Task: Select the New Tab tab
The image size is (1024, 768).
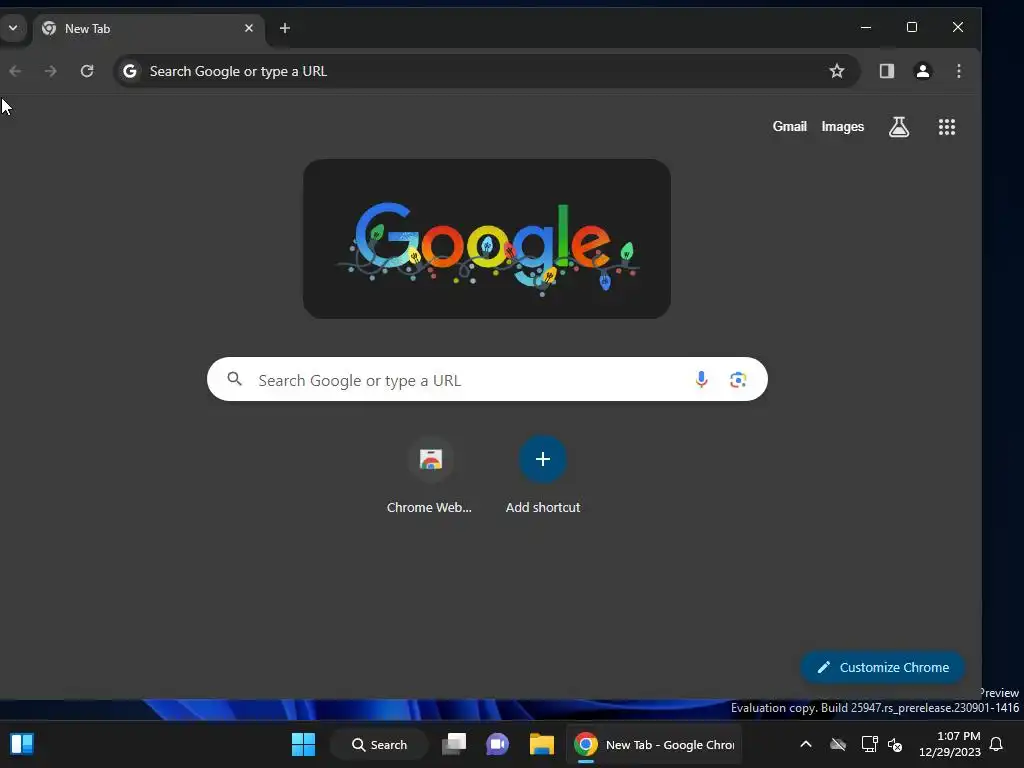Action: pos(148,29)
